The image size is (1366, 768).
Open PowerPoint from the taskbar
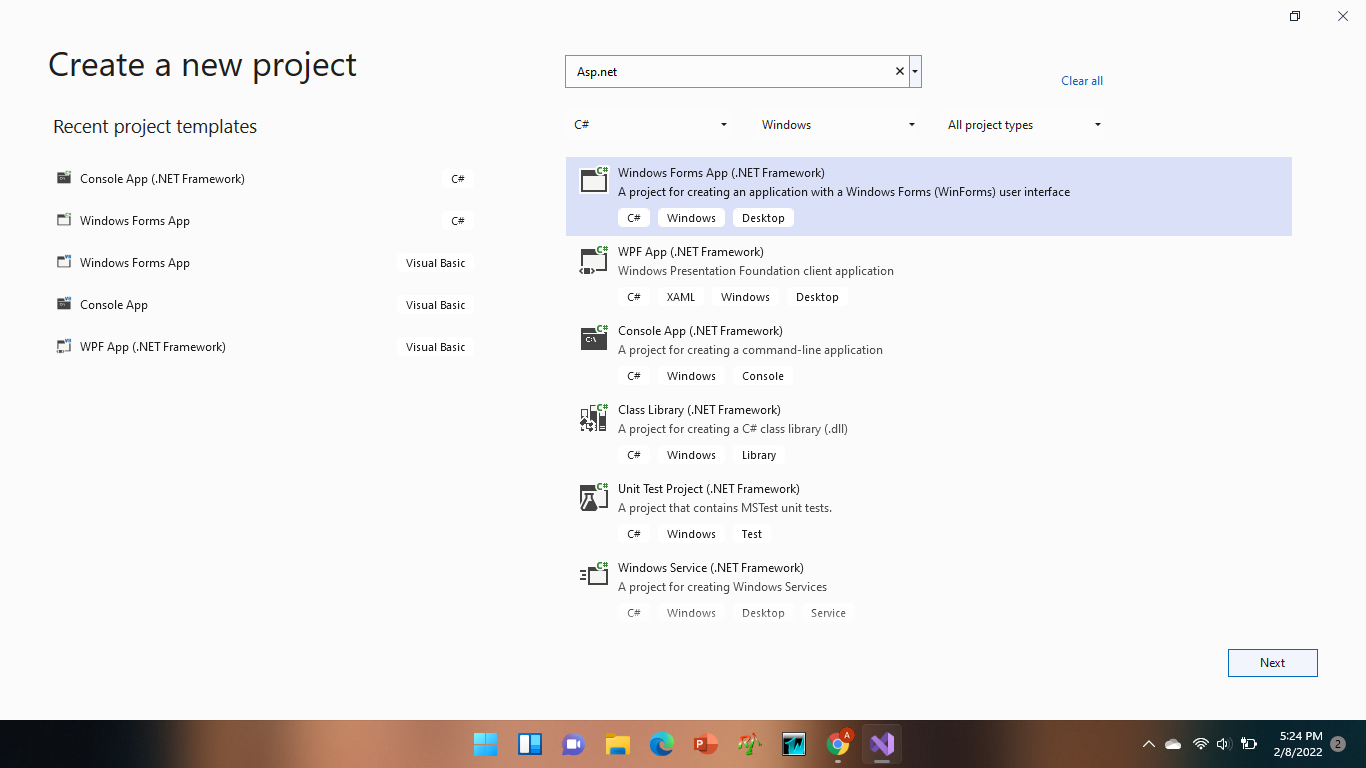[706, 744]
